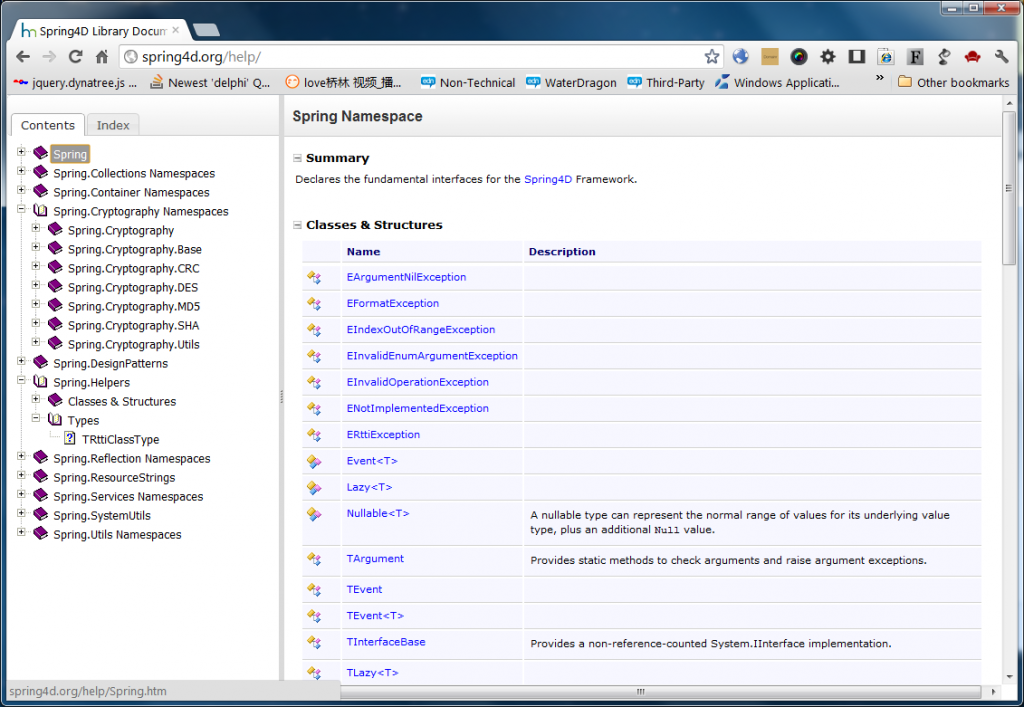Click the F extension icon in toolbar
The image size is (1024, 707).
pyautogui.click(x=915, y=57)
